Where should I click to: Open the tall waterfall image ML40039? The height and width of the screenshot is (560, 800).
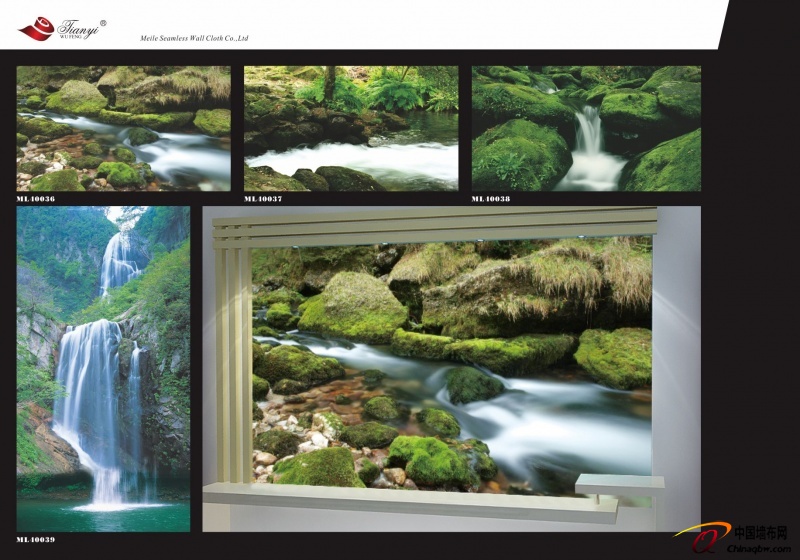pyautogui.click(x=103, y=368)
